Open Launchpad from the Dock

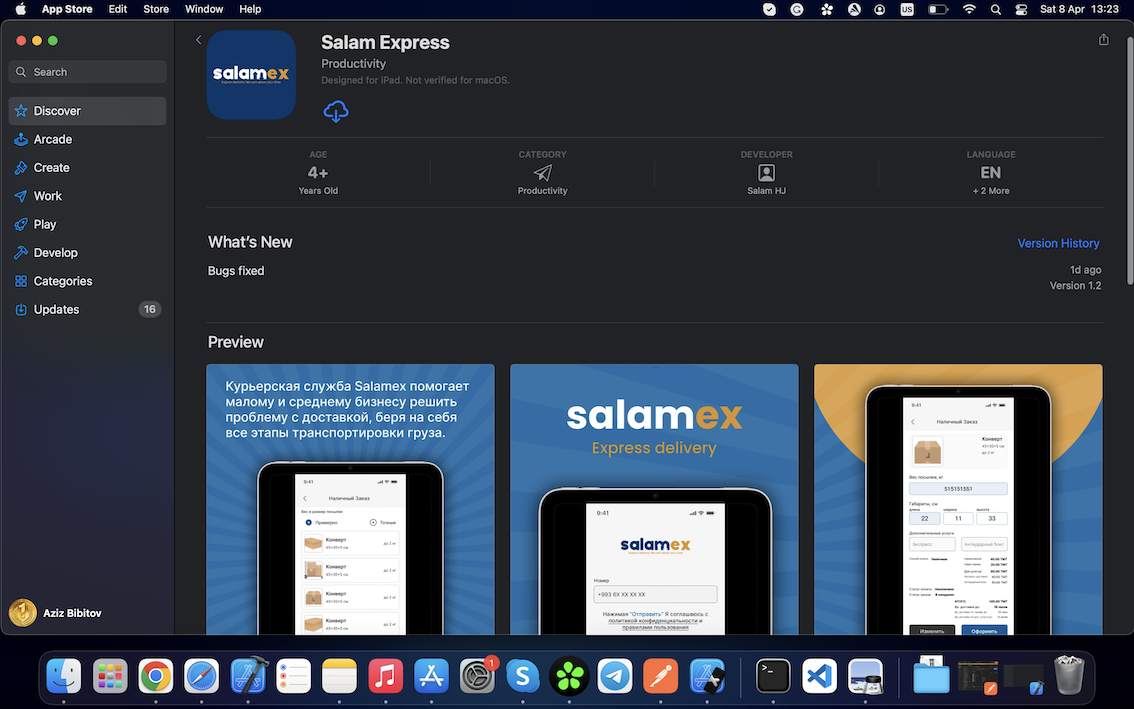(x=110, y=676)
